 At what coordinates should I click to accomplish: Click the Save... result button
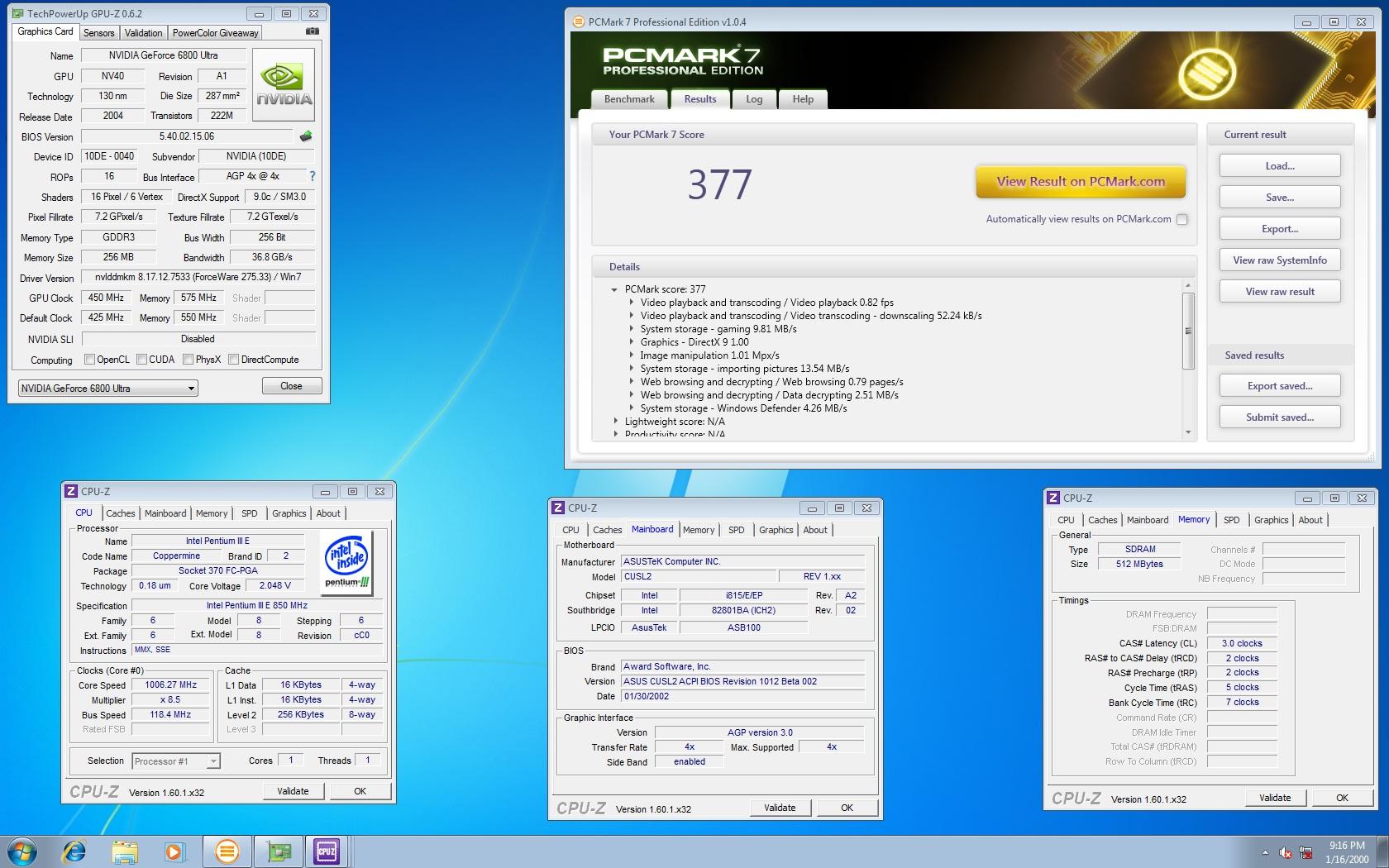(1280, 198)
